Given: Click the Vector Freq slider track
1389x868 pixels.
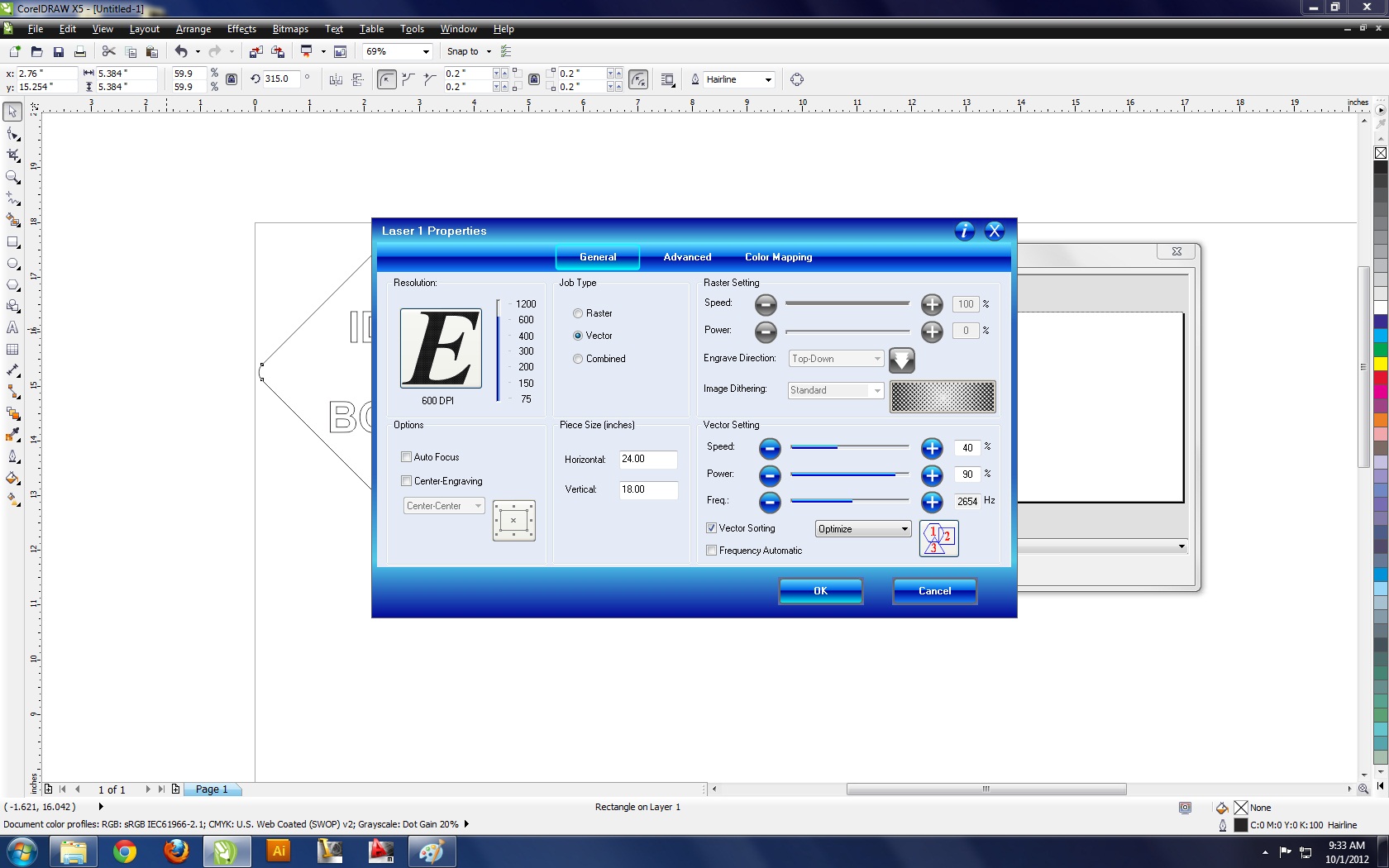Looking at the screenshot, I should click(850, 501).
